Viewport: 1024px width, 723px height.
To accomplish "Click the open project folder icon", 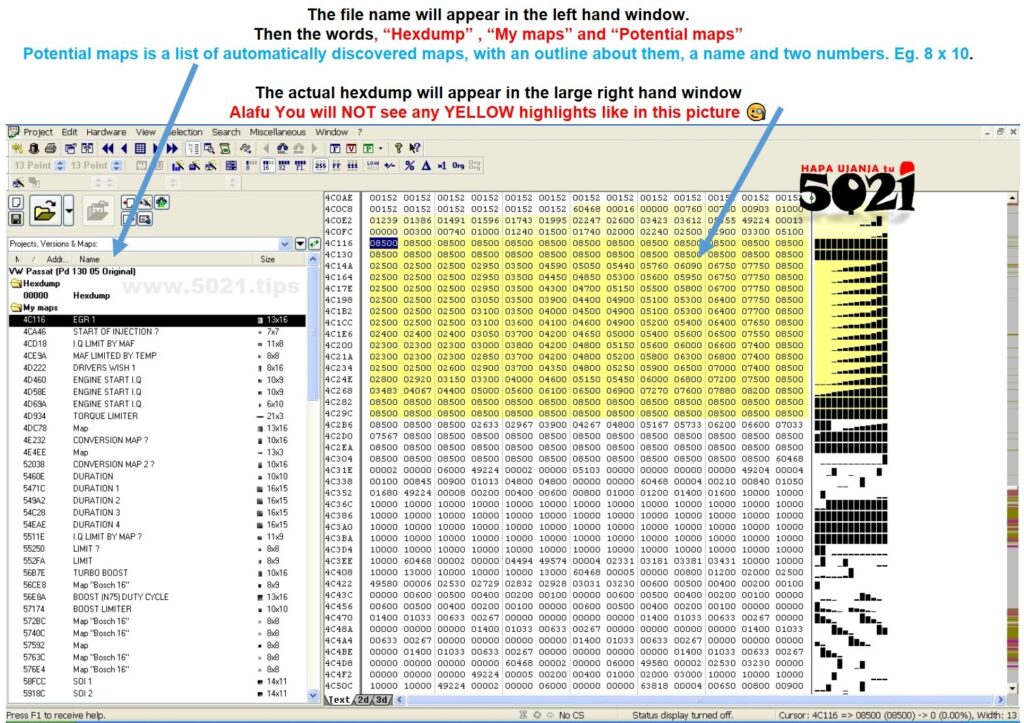I will 45,211.
